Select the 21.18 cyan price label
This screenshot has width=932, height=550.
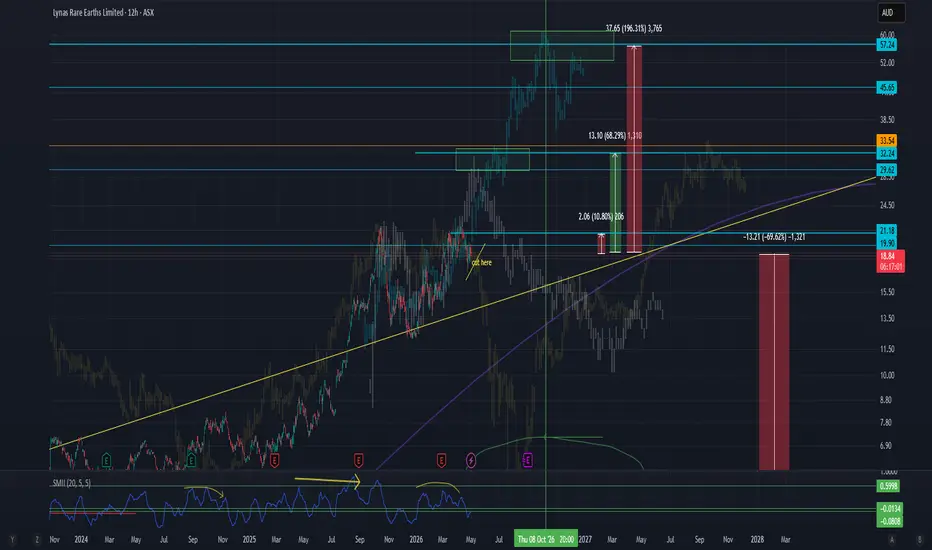[887, 231]
